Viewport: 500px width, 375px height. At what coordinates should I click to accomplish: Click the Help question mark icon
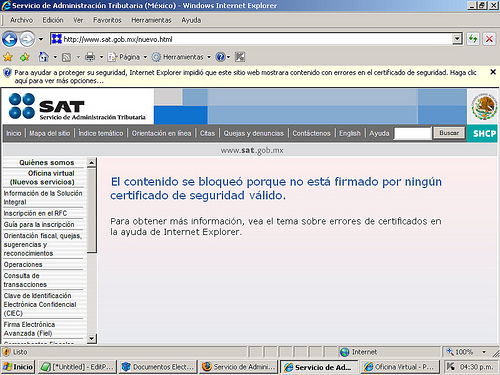pyautogui.click(x=220, y=57)
